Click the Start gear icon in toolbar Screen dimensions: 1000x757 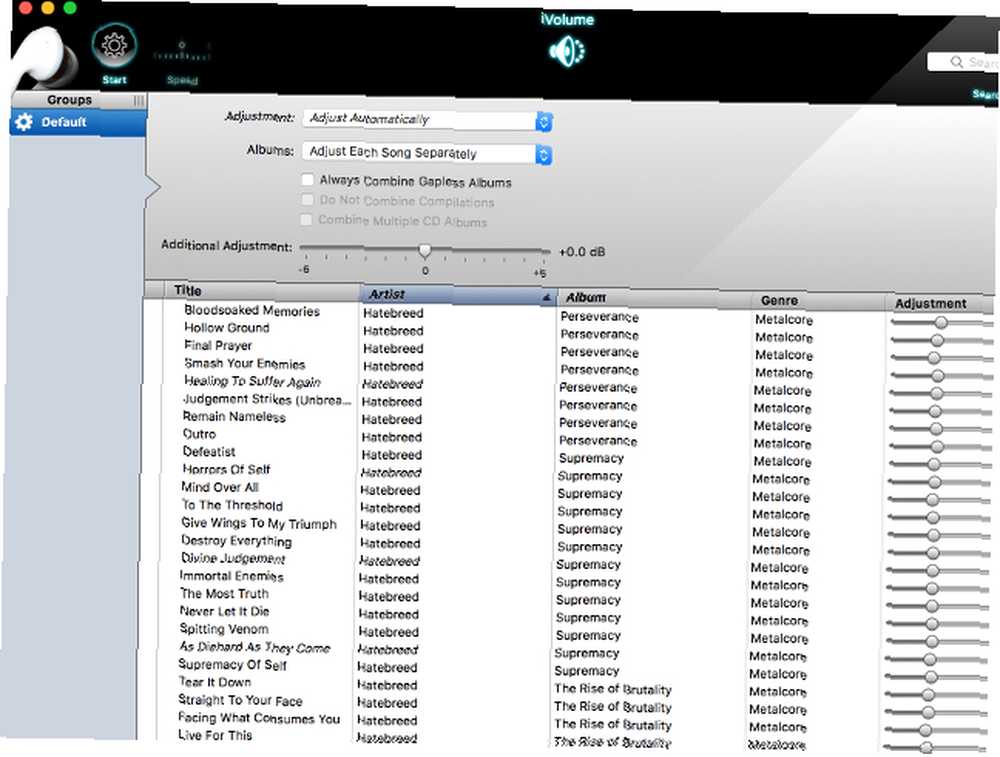click(x=114, y=45)
